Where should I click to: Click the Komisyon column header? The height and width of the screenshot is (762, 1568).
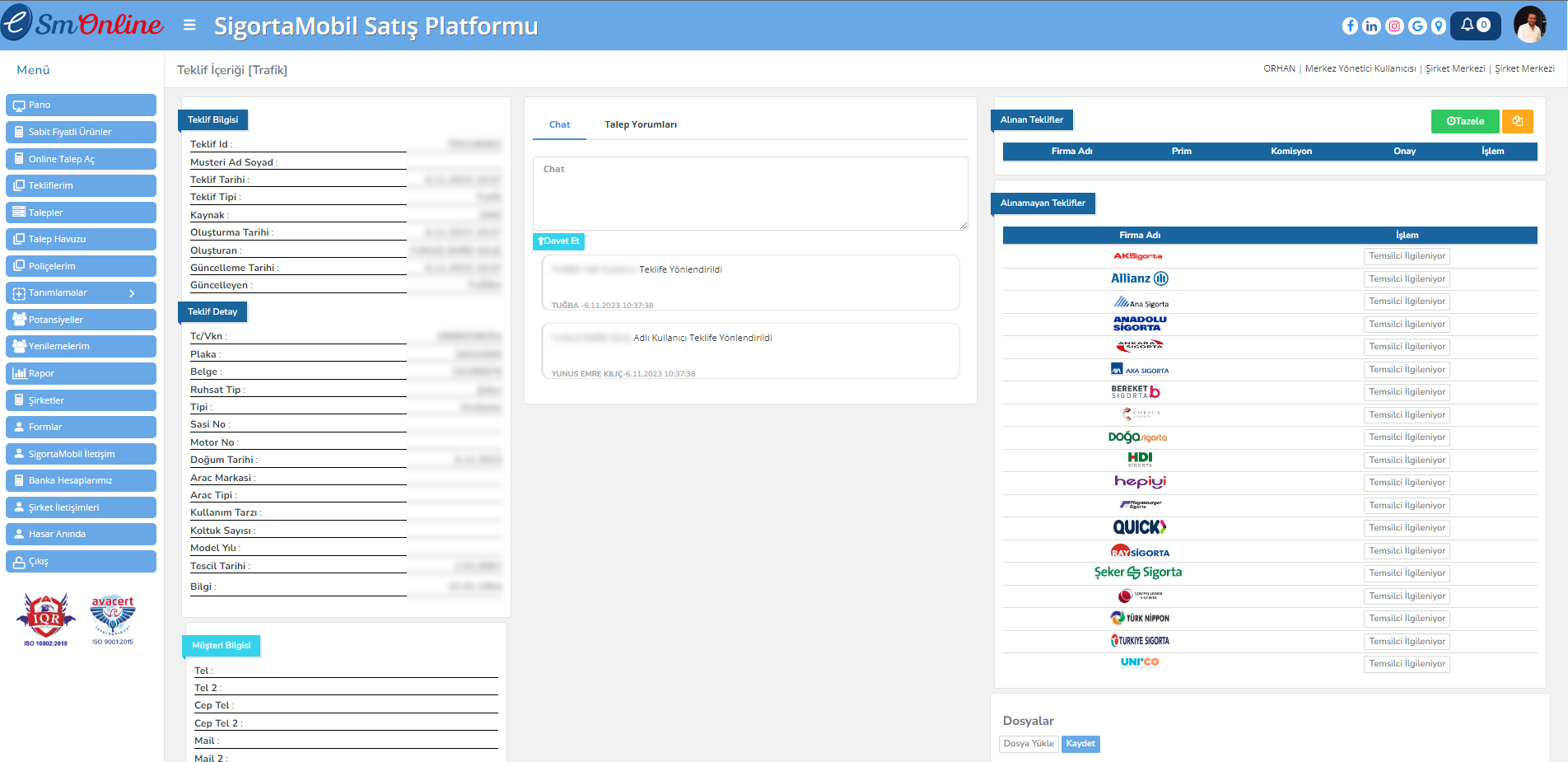(x=1291, y=152)
